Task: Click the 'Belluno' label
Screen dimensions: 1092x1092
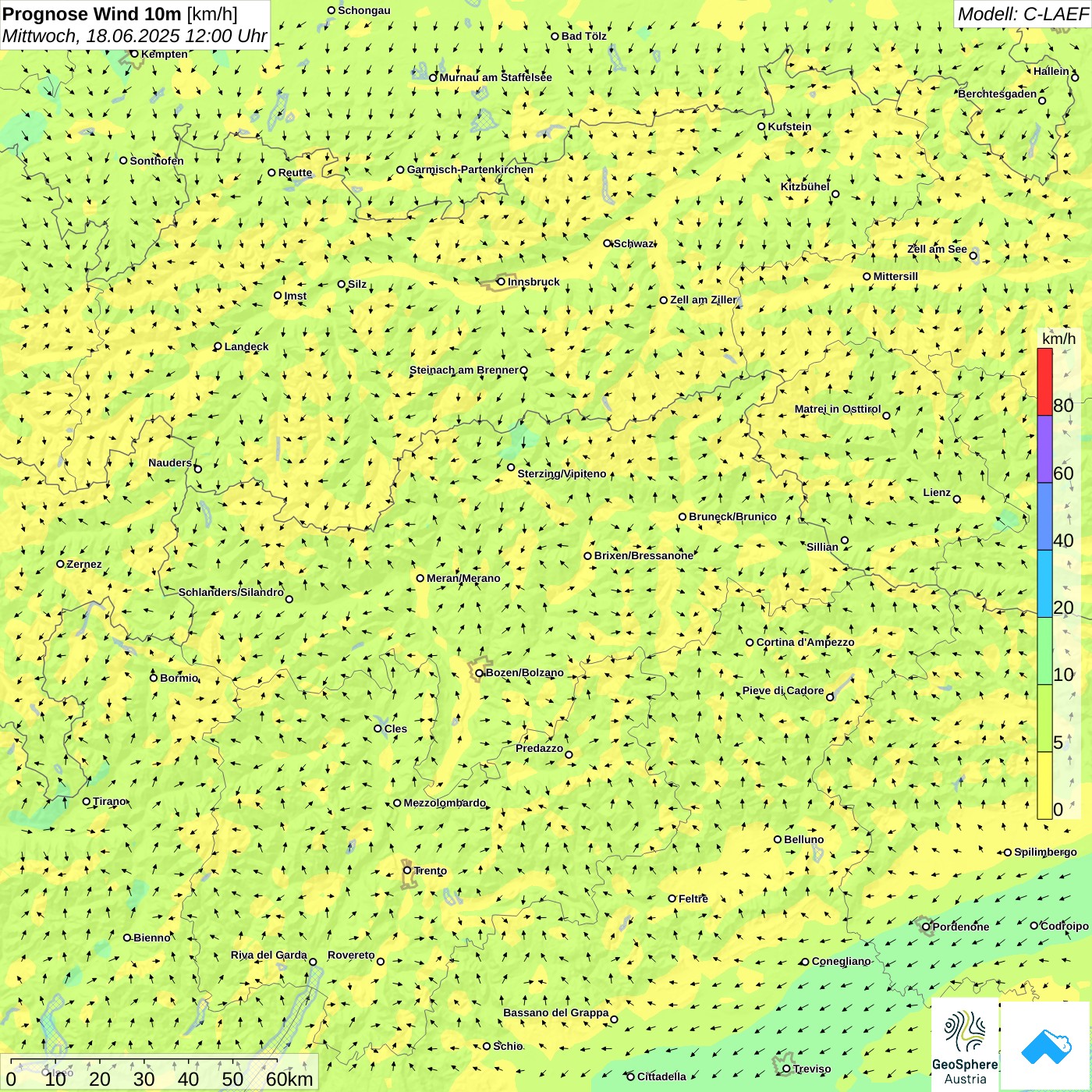Action: tap(804, 839)
